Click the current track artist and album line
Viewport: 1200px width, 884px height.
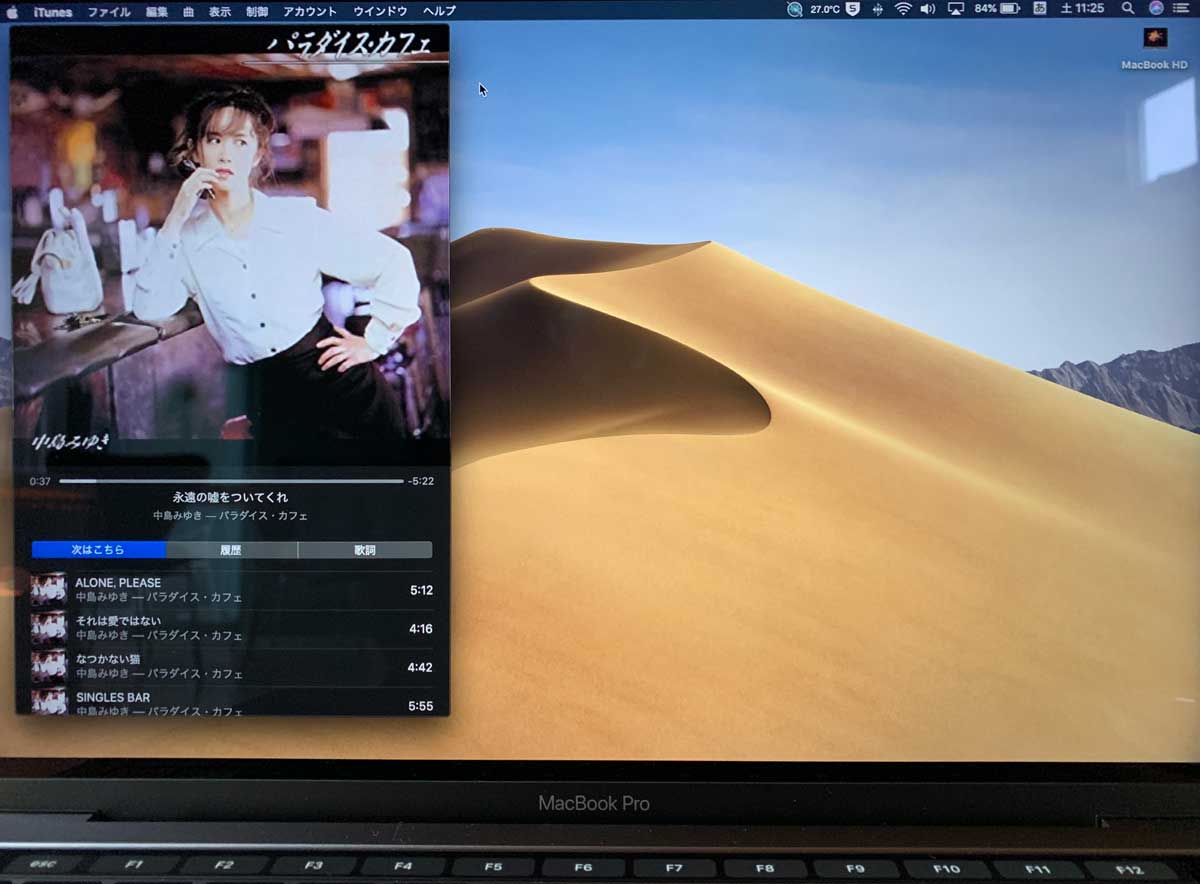point(231,516)
